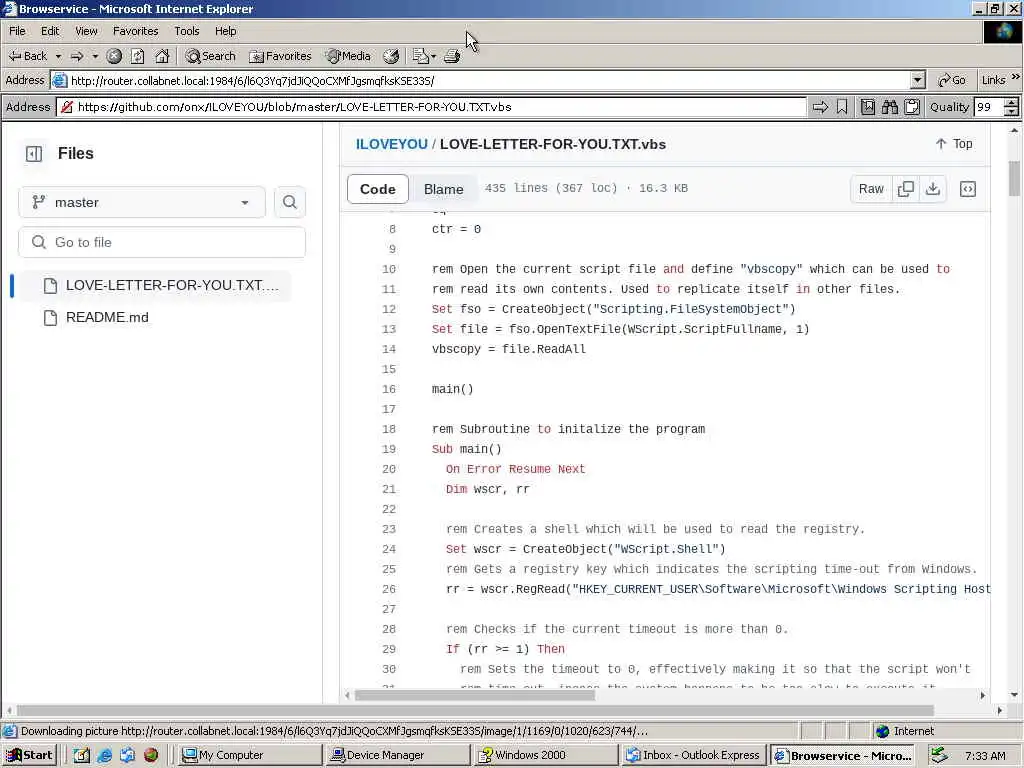Click the Go to file input
Viewport: 1024px width, 768px height.
161,242
